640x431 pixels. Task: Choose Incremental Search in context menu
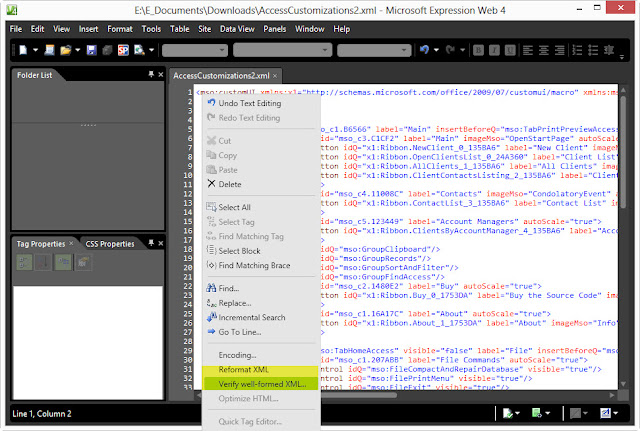point(261,317)
